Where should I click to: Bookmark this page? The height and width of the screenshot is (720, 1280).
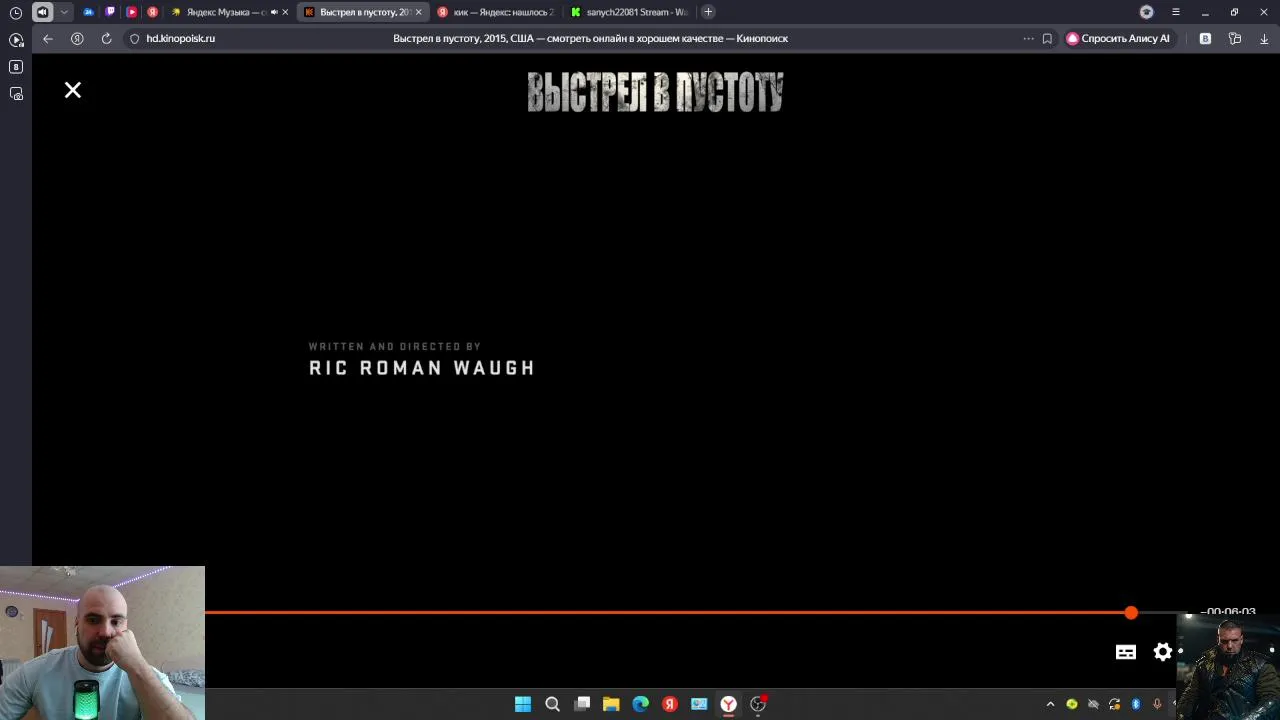tap(1047, 38)
